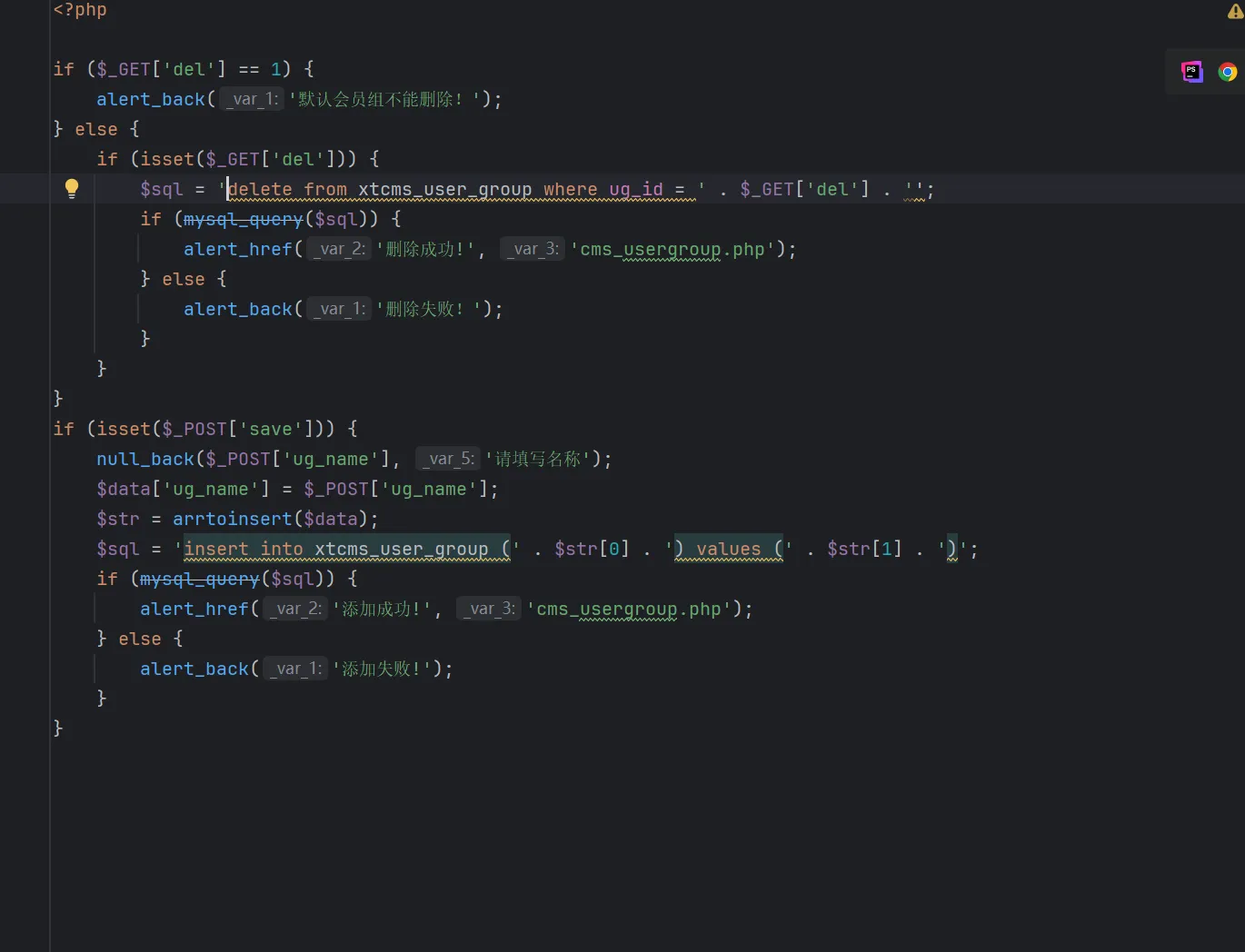Viewport: 1245px width, 952px height.
Task: Click the opening <?php tag
Action: pyautogui.click(x=80, y=10)
